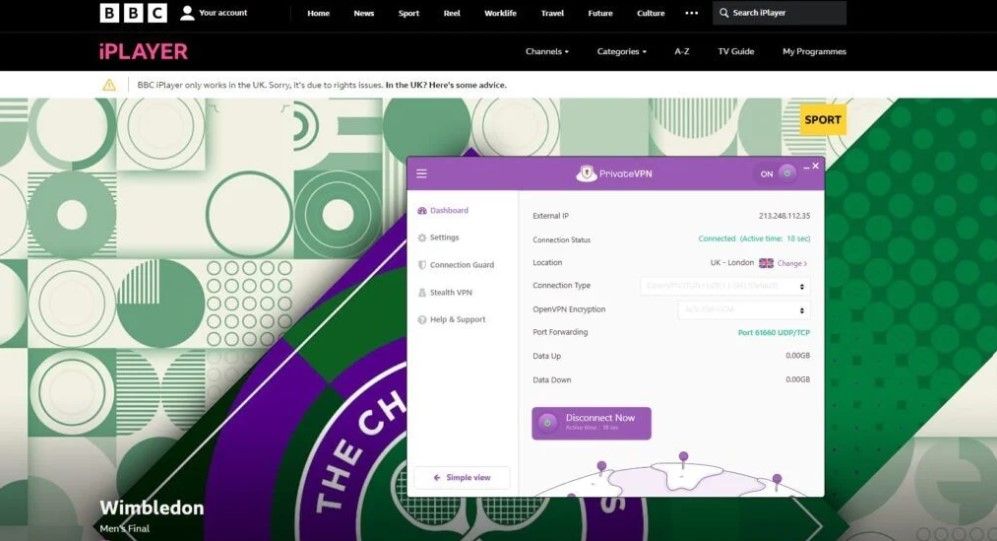Click the PrivateVPN logo in the title bar

click(x=614, y=174)
